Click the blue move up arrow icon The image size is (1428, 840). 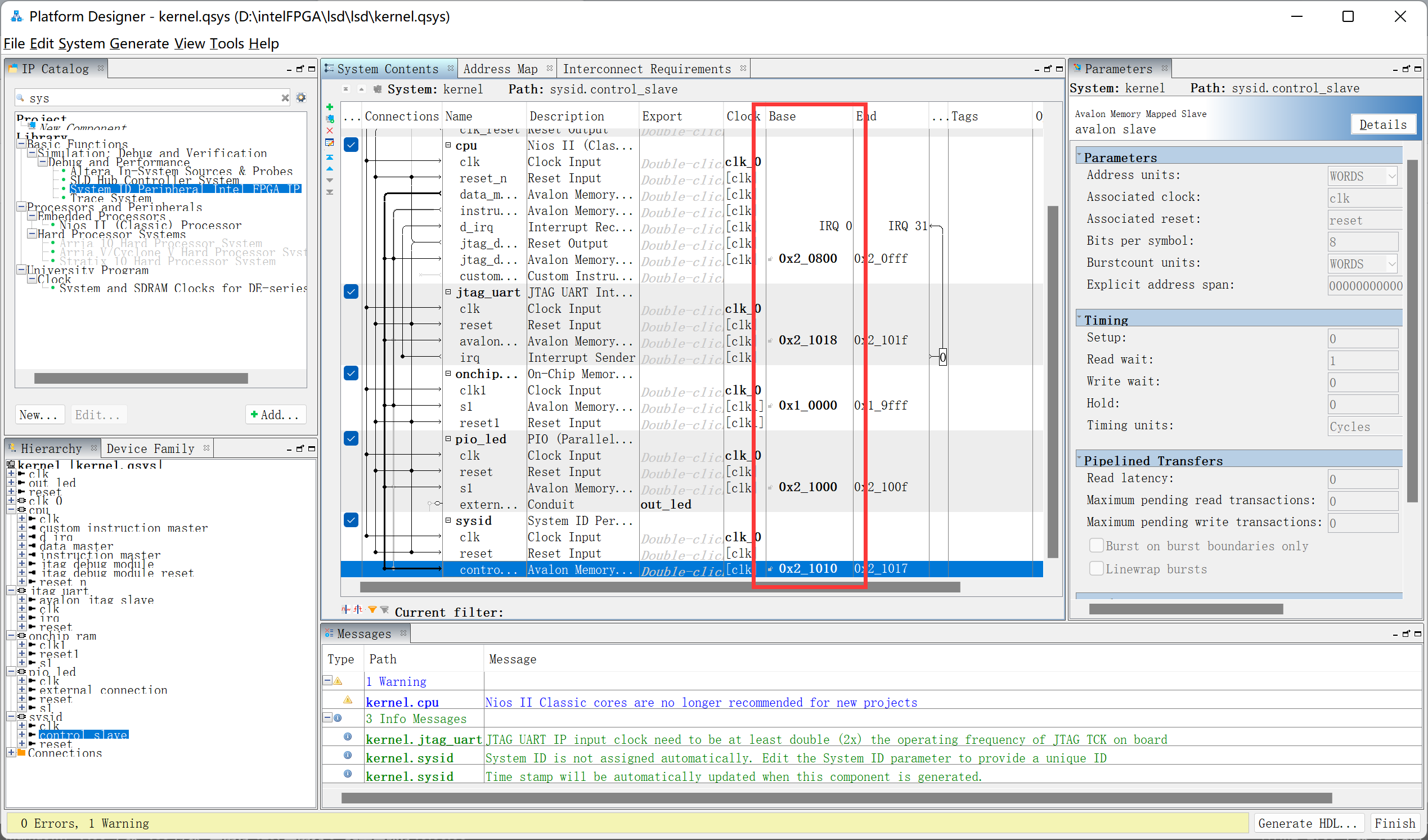pyautogui.click(x=330, y=169)
